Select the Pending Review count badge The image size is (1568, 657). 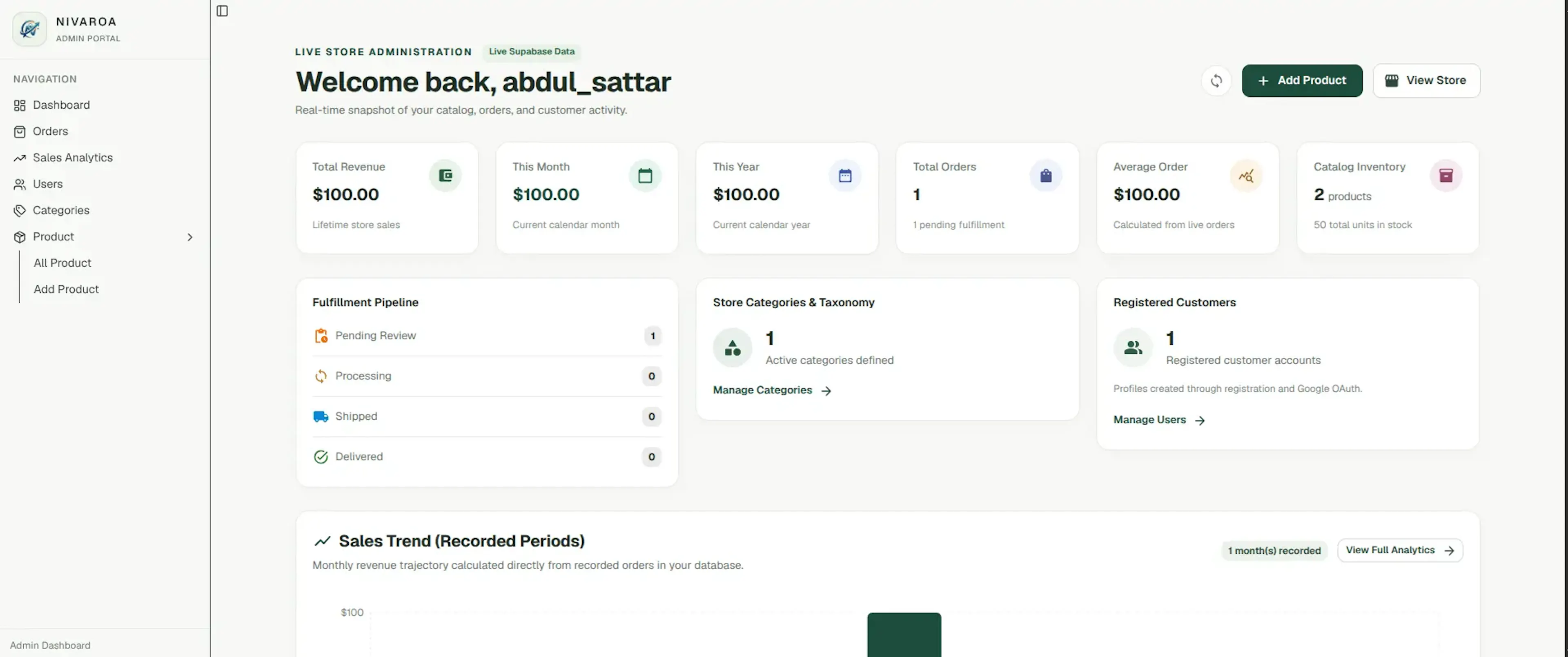[653, 336]
